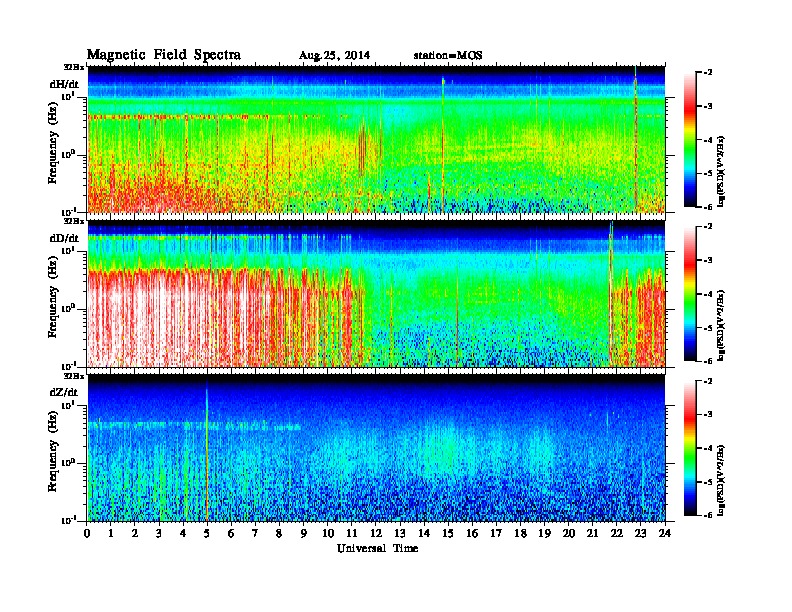
Task: Click the "dD/dt" panel label
Action: coord(64,238)
